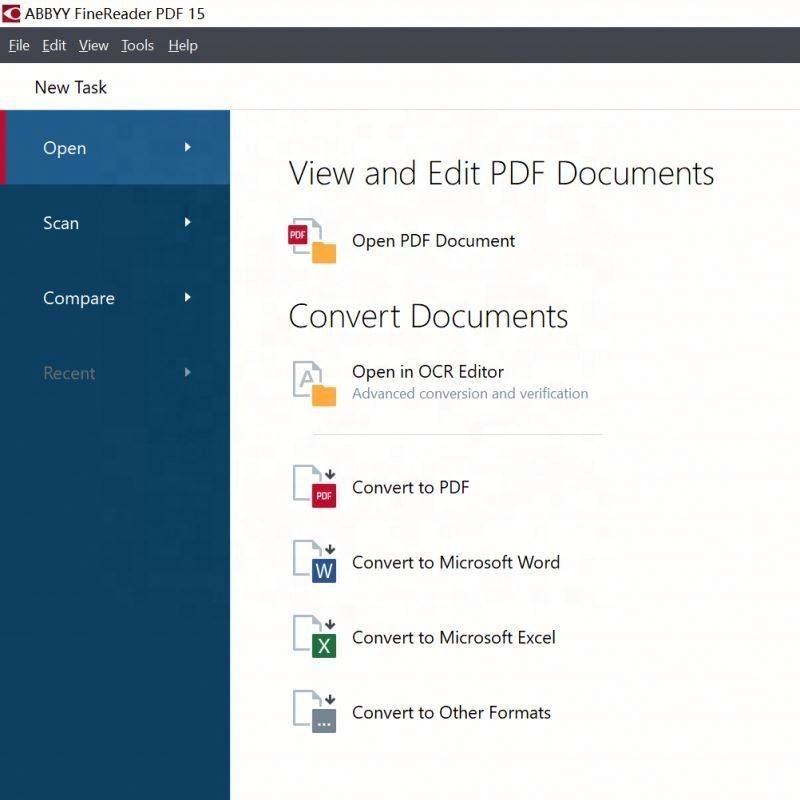Click the ABBYY FineReader logo in title bar
Image resolution: width=800 pixels, height=800 pixels.
coord(11,14)
